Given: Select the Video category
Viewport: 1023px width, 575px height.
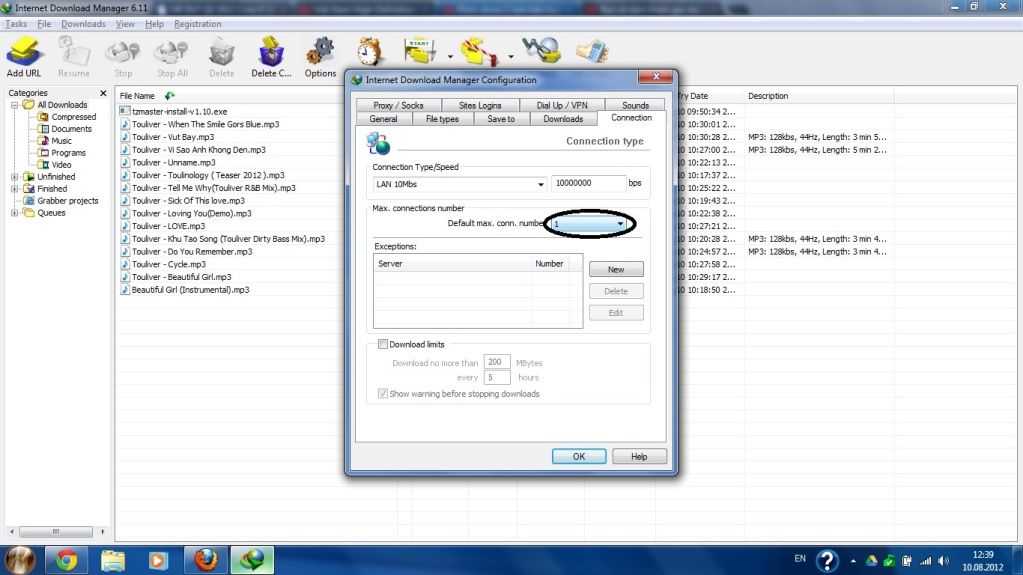Looking at the screenshot, I should pos(61,164).
